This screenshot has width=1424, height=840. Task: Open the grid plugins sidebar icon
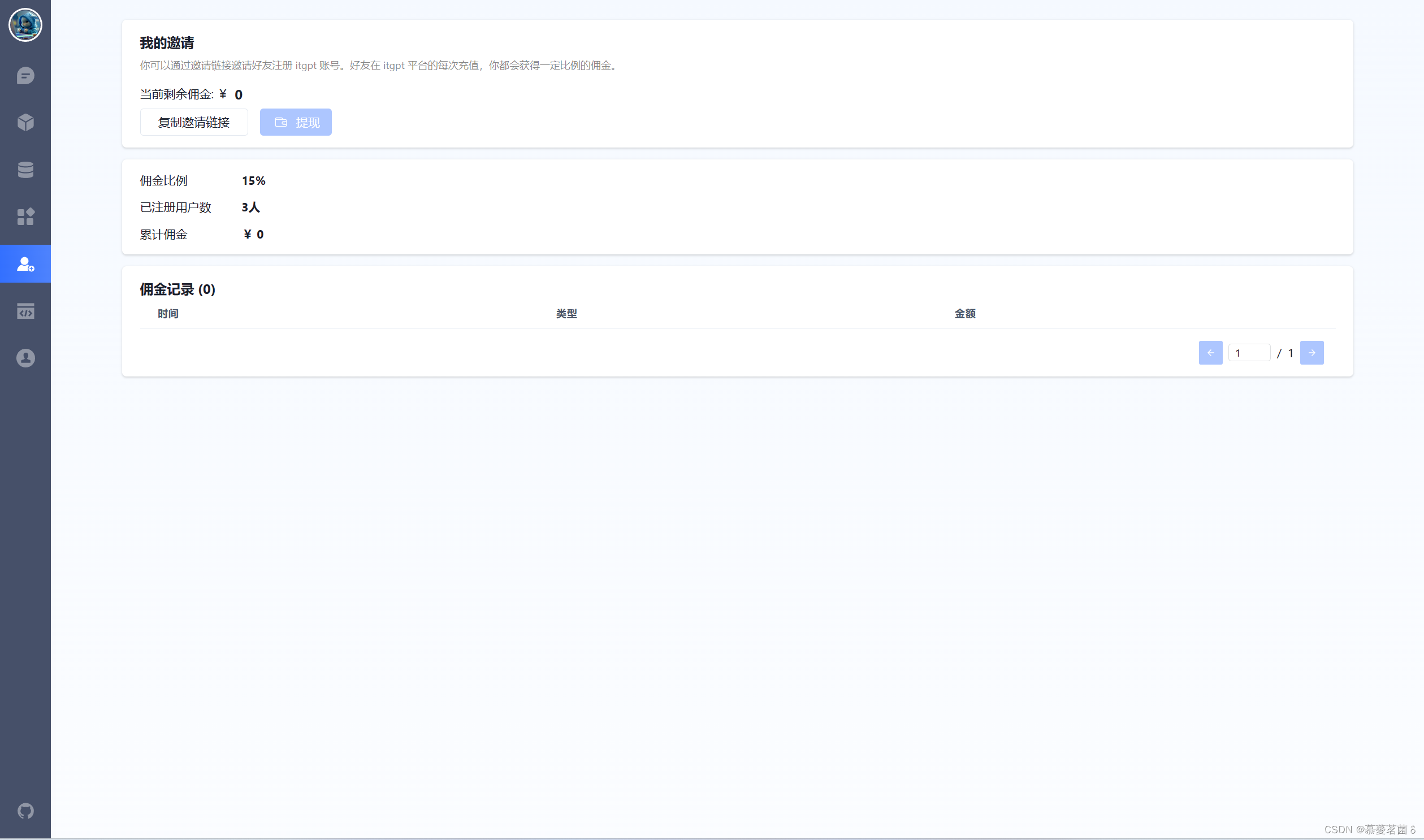(25, 217)
